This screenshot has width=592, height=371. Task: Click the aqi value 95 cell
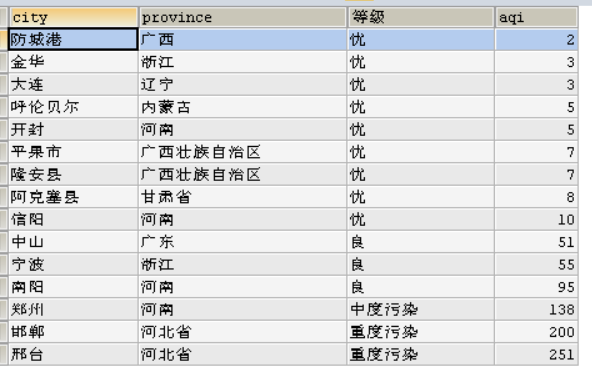coord(536,287)
